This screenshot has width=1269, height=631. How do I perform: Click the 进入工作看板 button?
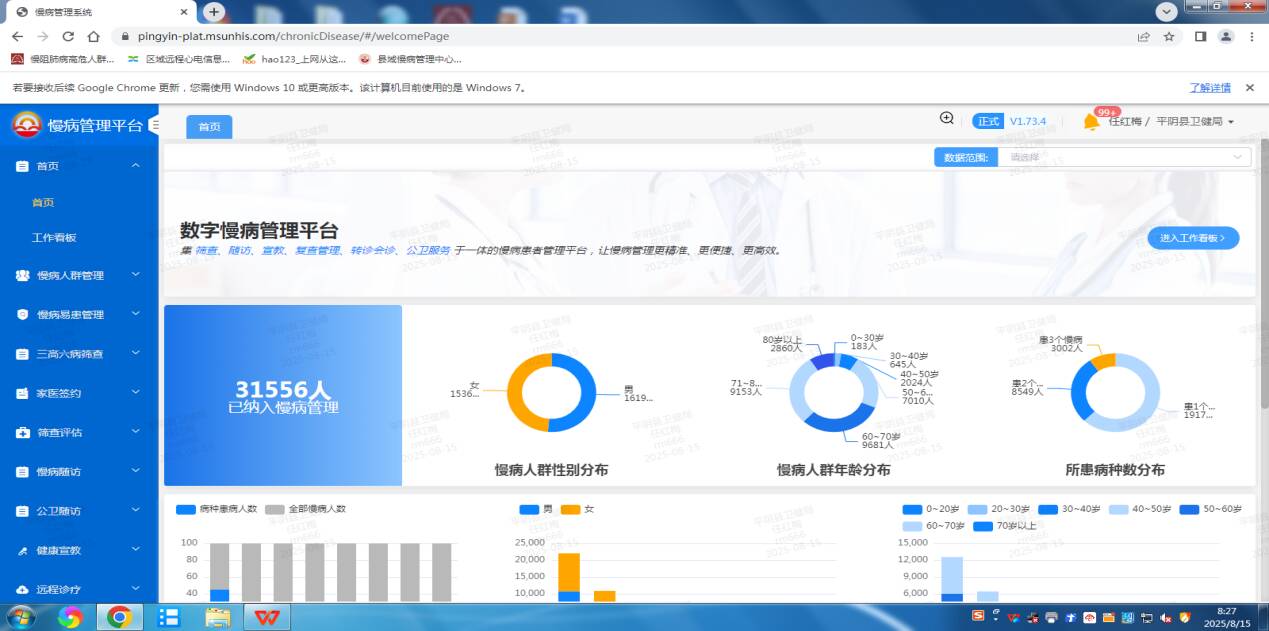point(1193,238)
